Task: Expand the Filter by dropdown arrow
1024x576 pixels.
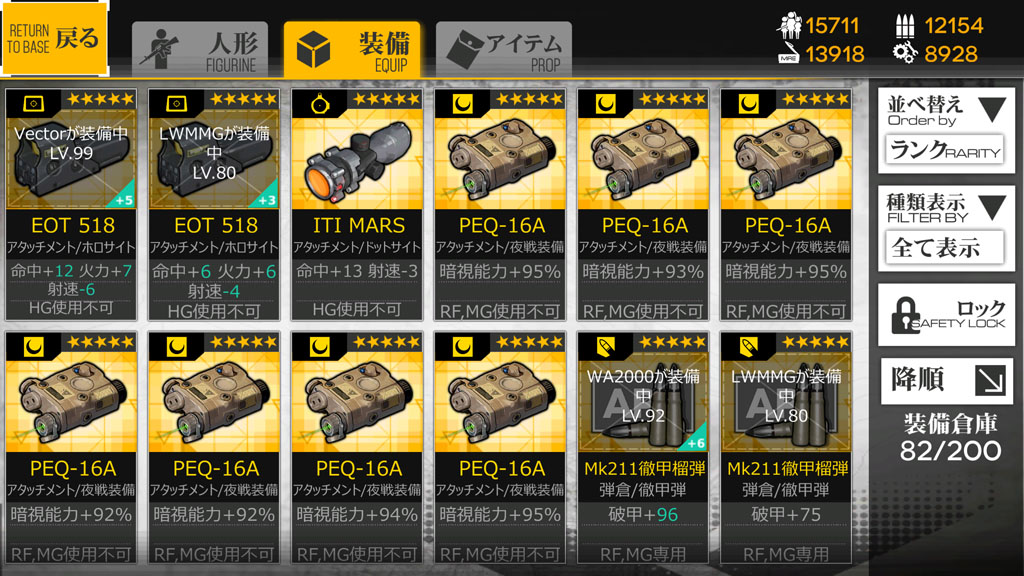Action: coord(992,207)
